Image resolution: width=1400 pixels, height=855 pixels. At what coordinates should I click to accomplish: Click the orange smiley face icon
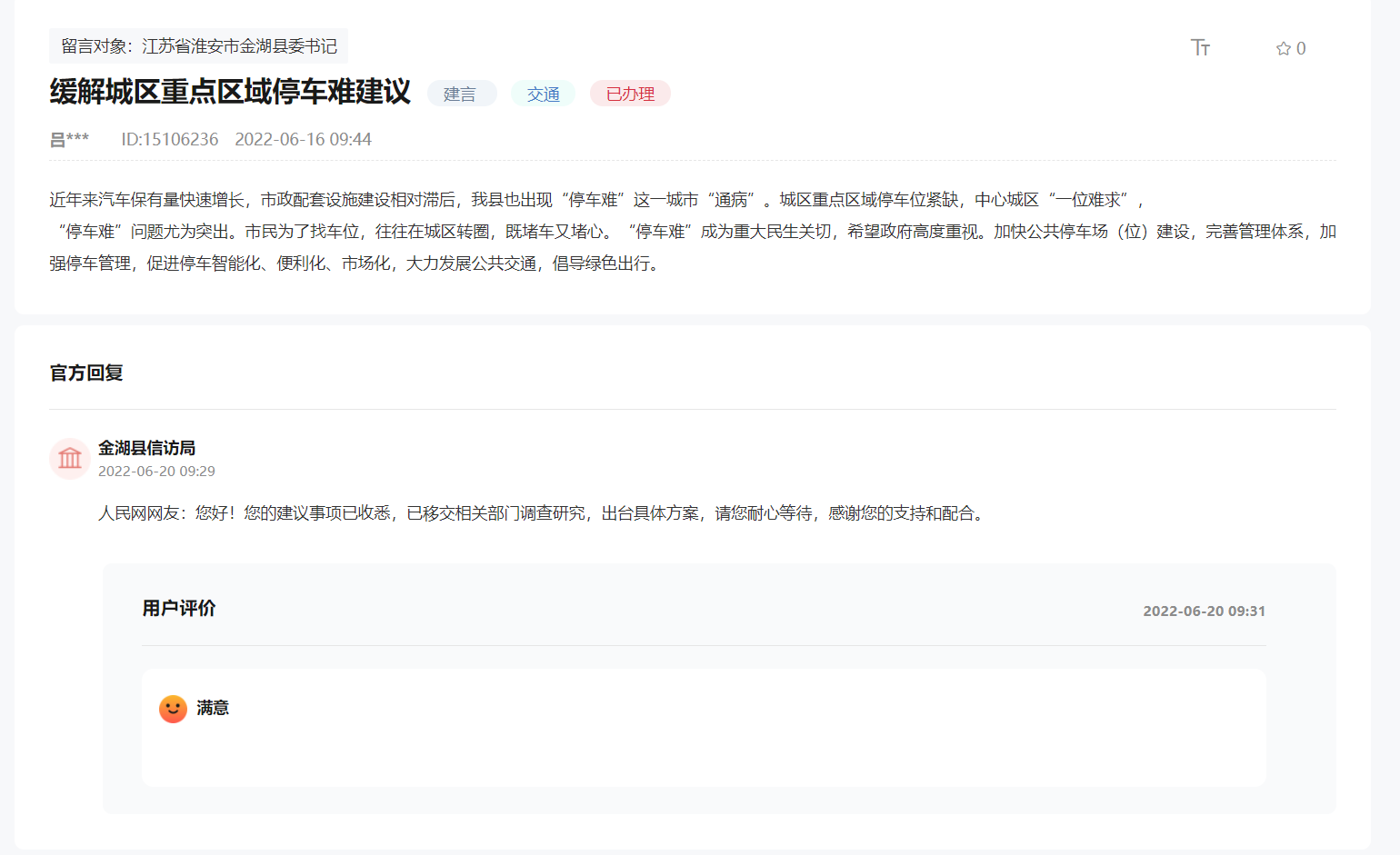173,709
